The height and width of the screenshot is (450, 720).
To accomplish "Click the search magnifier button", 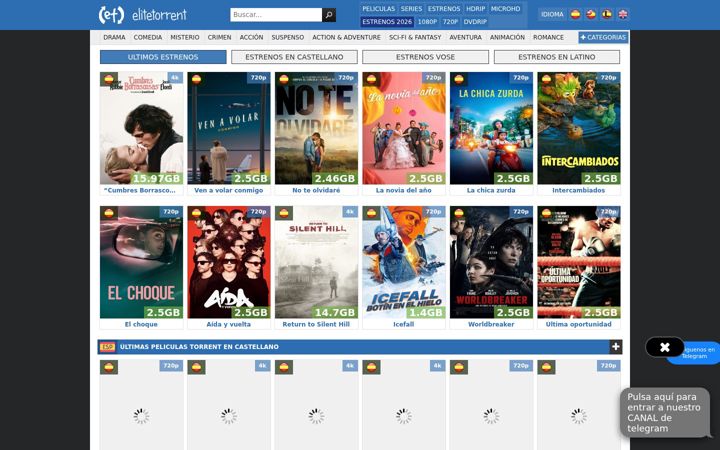I will click(329, 15).
